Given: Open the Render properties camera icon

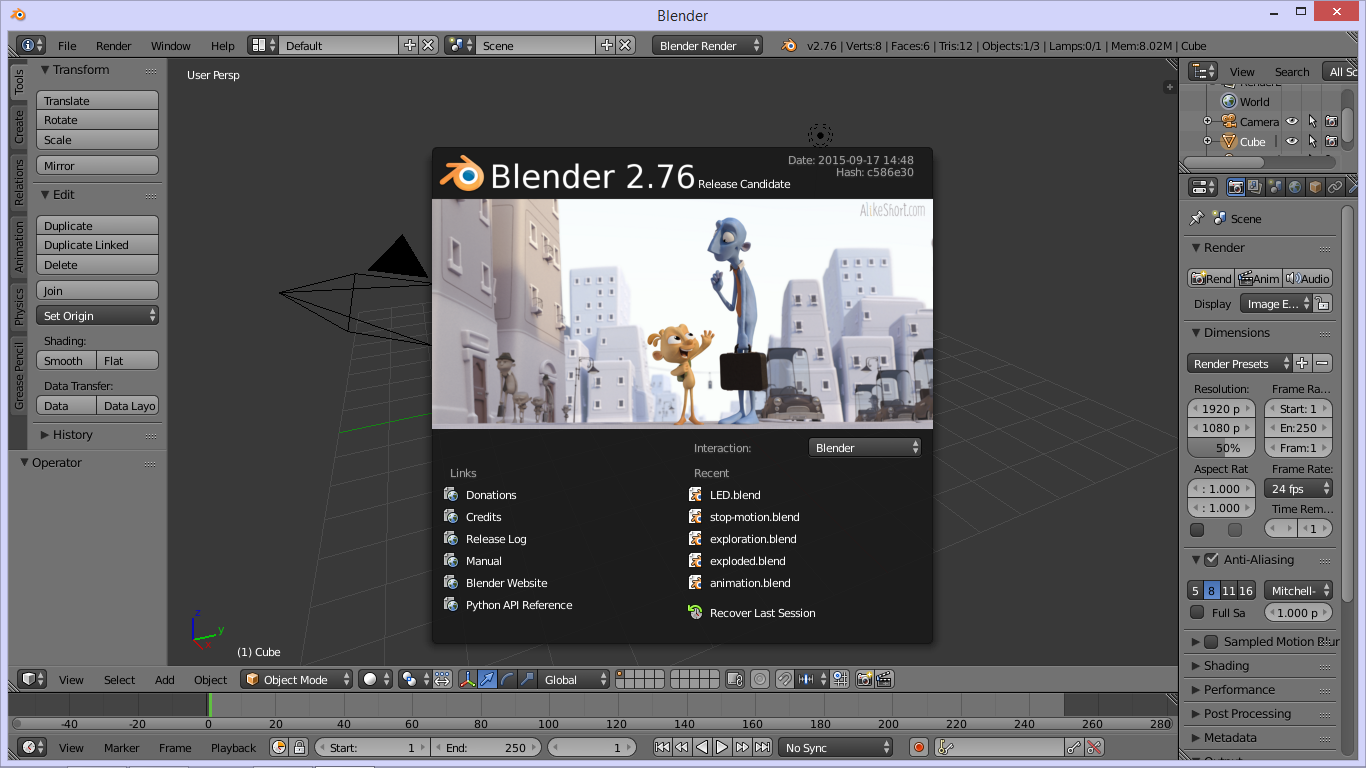Looking at the screenshot, I should pyautogui.click(x=1236, y=186).
